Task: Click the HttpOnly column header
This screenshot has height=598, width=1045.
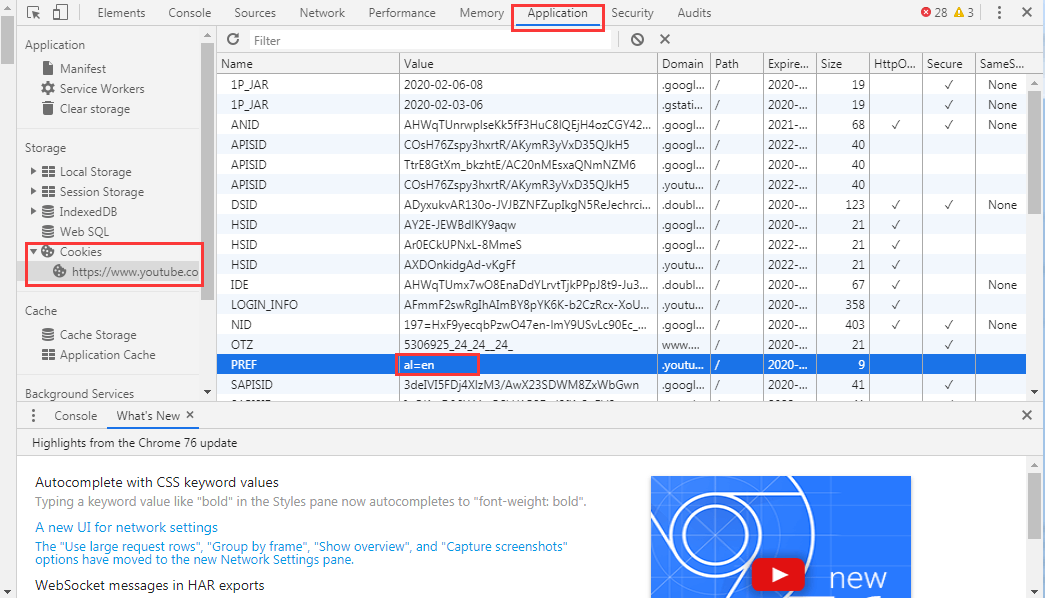Action: click(x=895, y=64)
